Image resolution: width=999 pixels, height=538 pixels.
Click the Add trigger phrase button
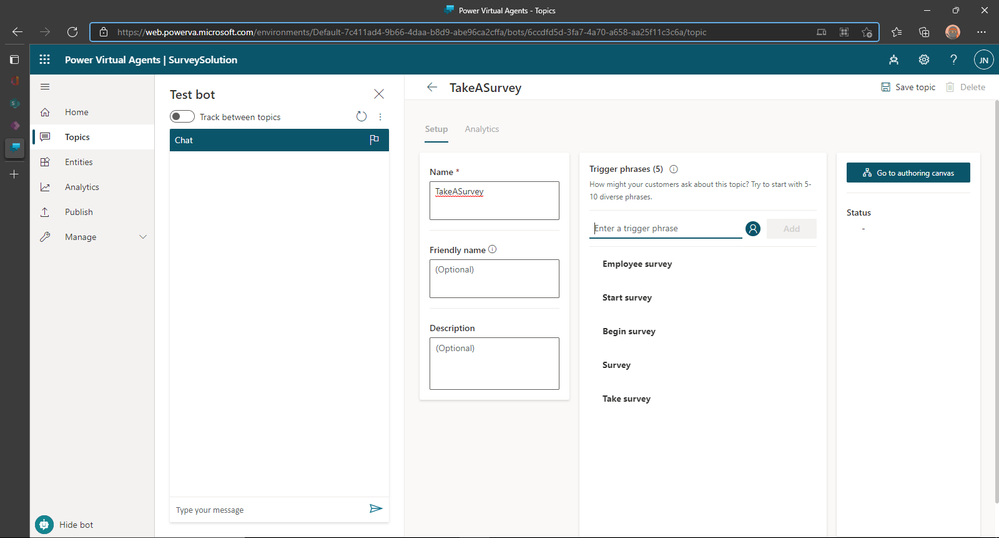[x=791, y=228]
